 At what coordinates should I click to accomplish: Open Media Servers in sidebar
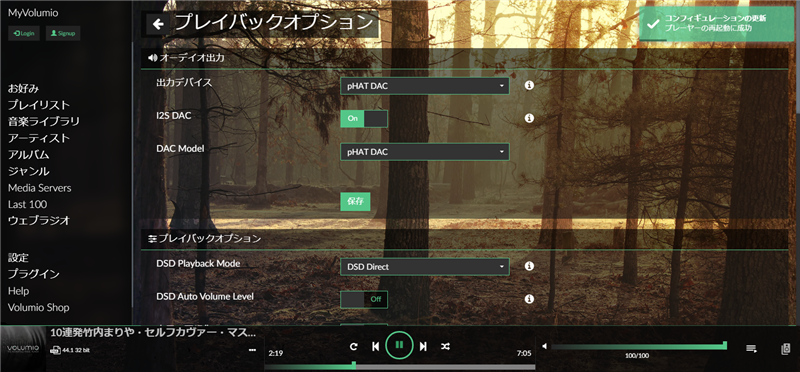click(39, 188)
